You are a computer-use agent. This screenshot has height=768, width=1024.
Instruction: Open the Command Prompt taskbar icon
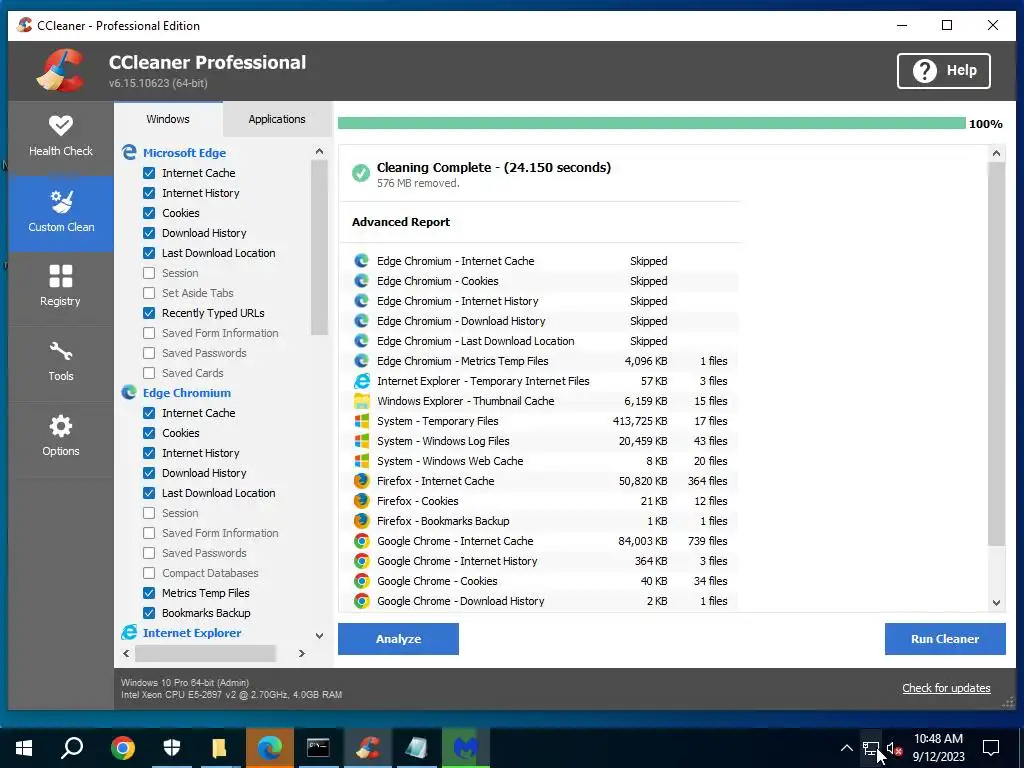(x=318, y=748)
